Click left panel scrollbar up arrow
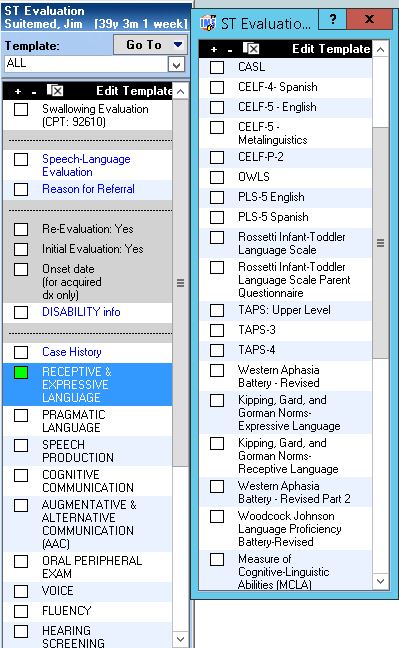 (x=180, y=92)
